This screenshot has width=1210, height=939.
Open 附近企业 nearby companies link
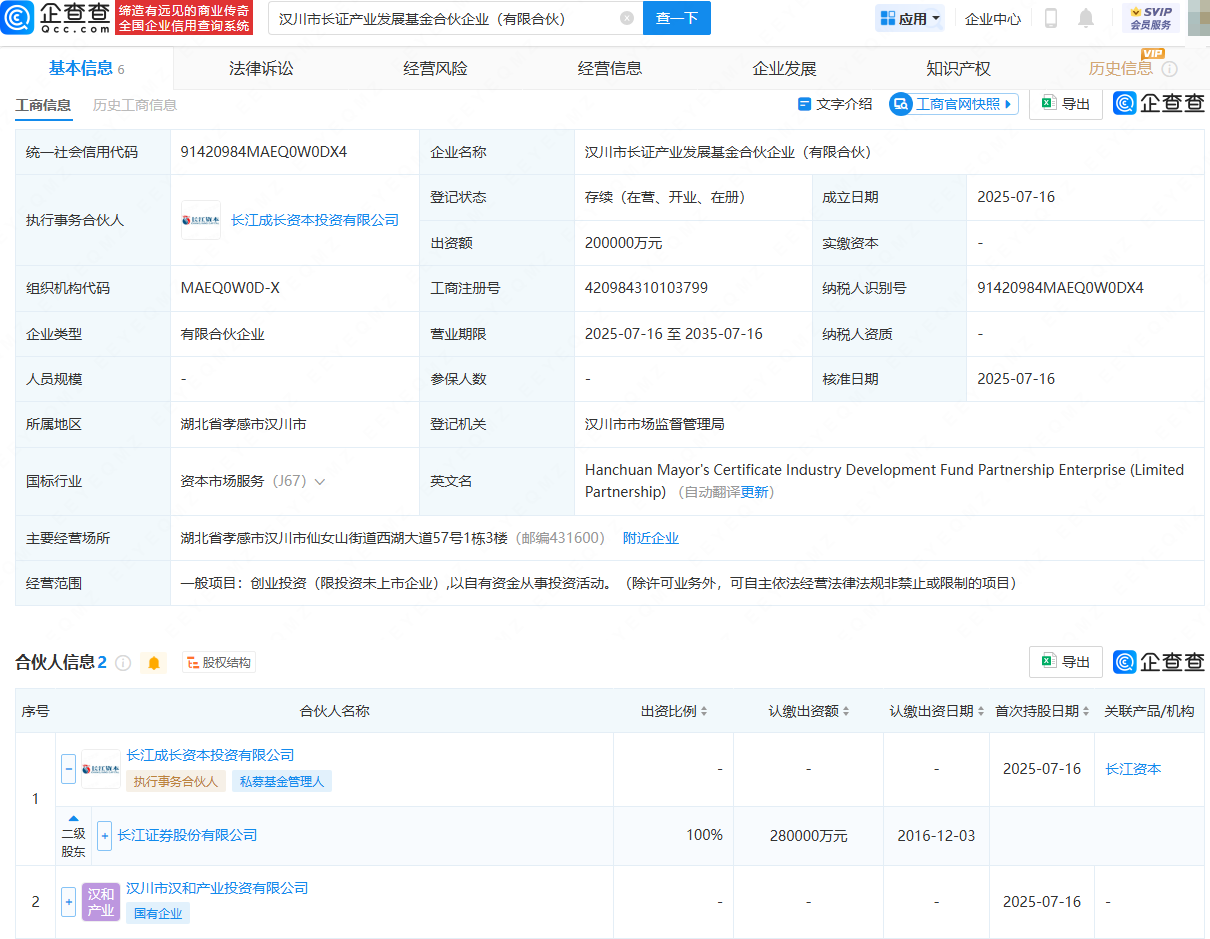pyautogui.click(x=651, y=538)
